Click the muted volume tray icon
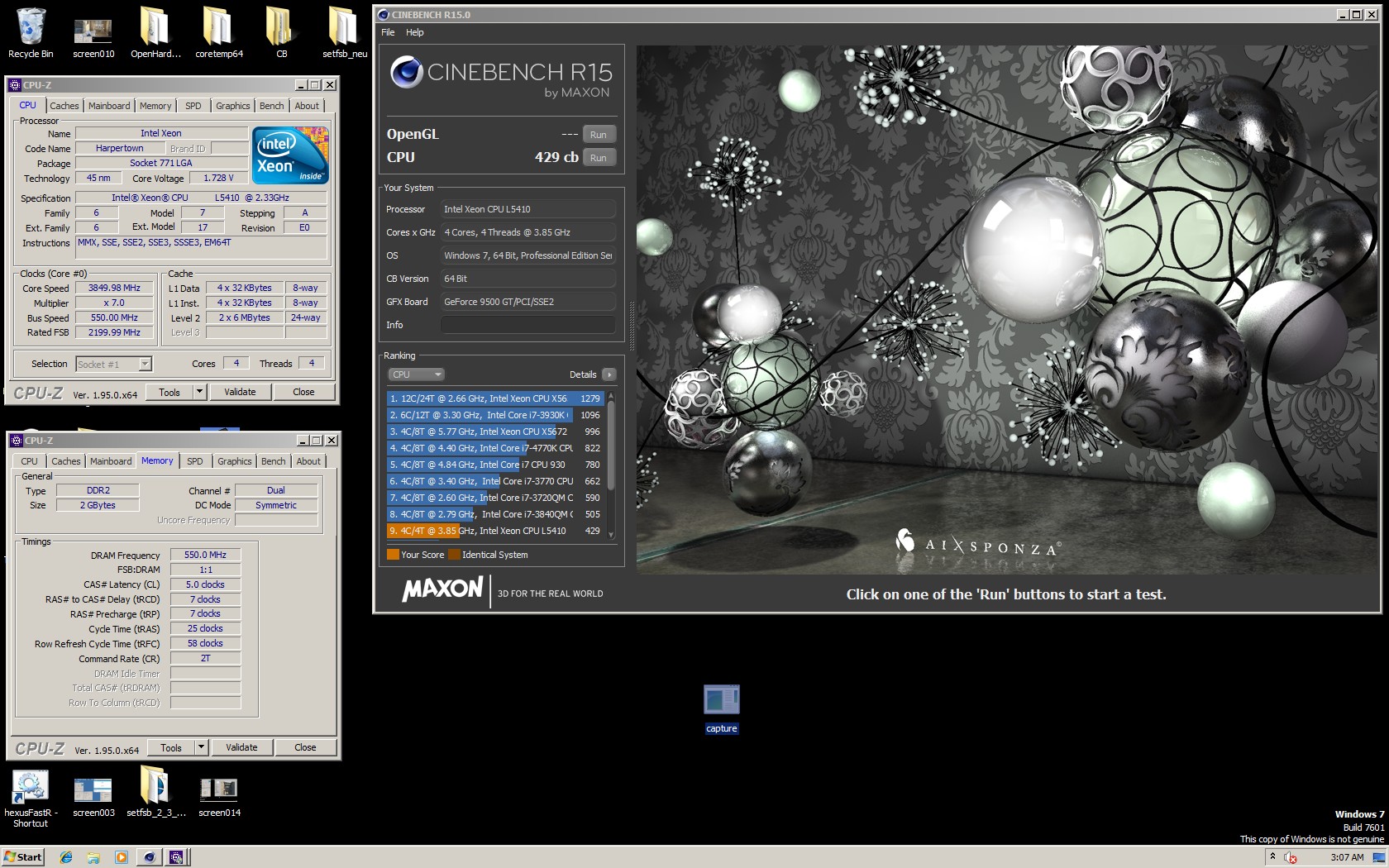1389x868 pixels. coord(1291,858)
